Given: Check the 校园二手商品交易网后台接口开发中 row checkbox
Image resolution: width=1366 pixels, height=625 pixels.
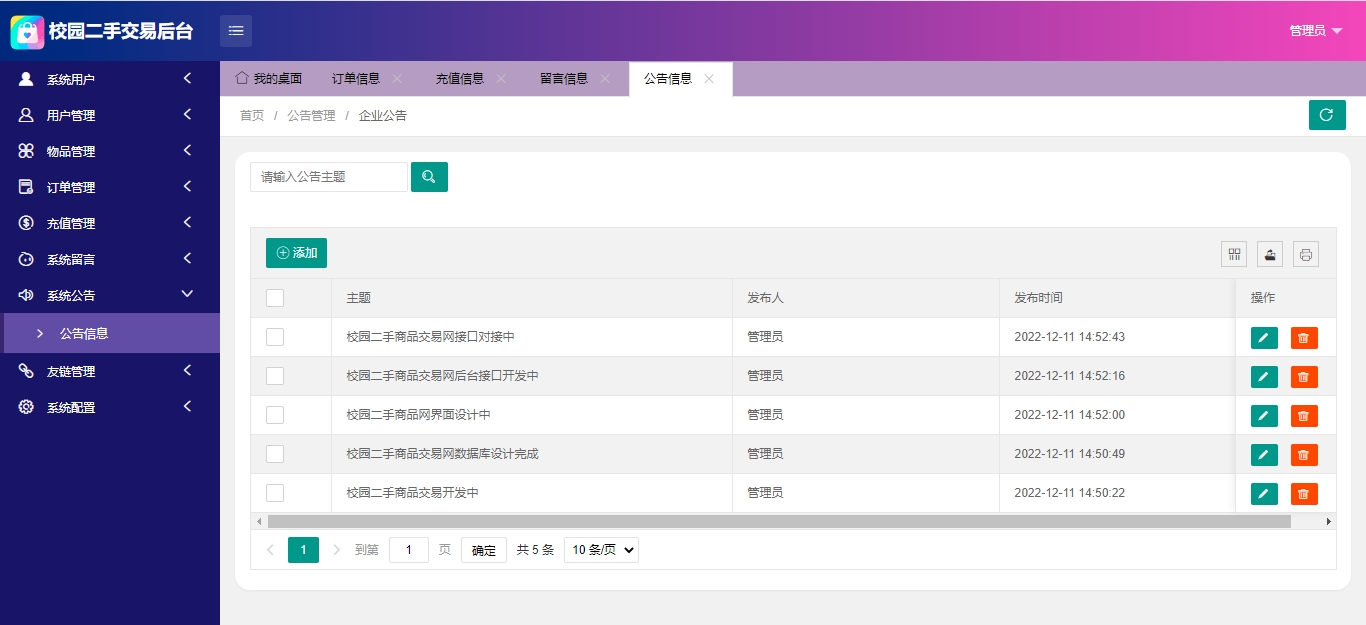Looking at the screenshot, I should (x=275, y=376).
